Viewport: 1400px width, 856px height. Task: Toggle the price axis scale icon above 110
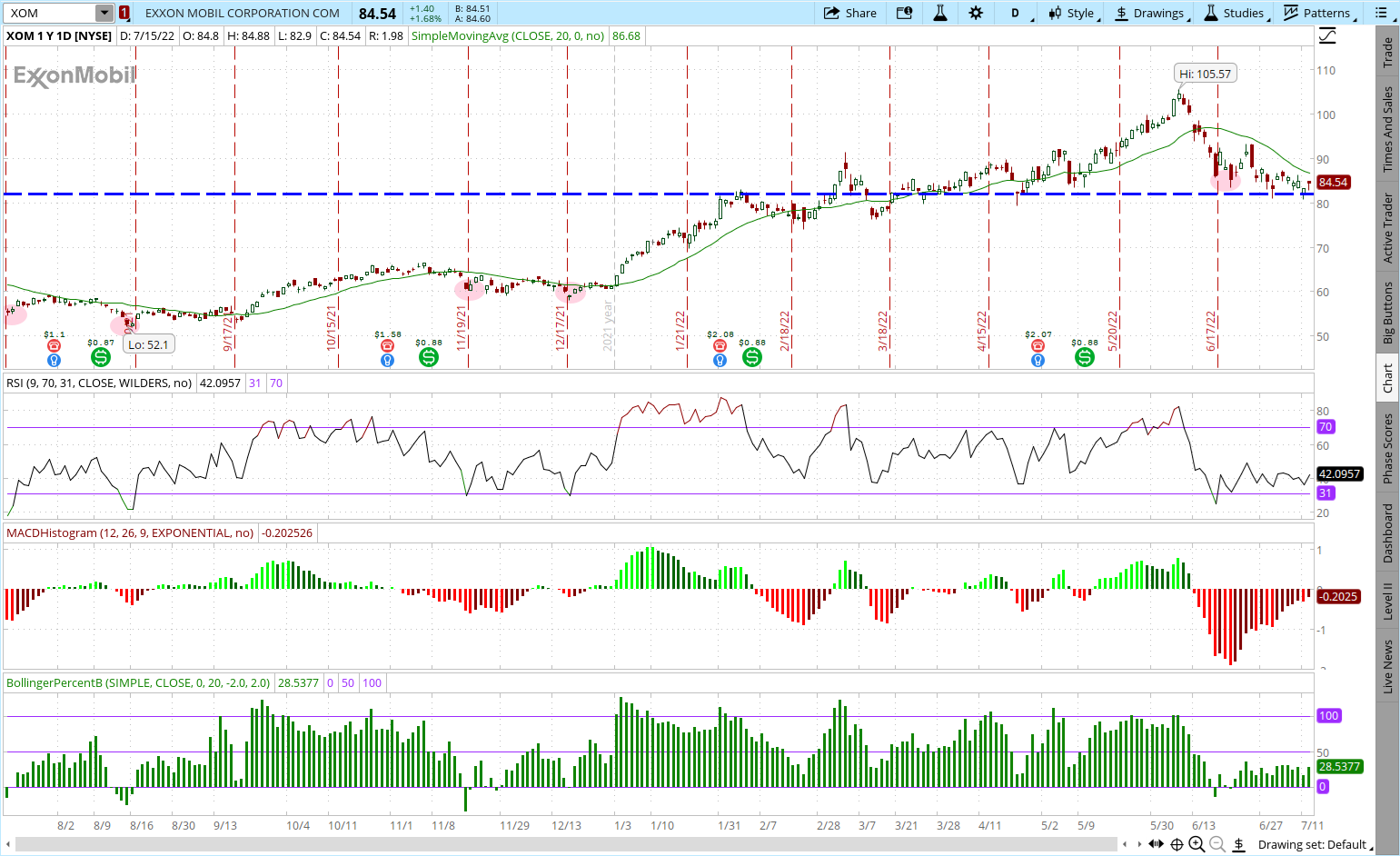coord(1327,36)
